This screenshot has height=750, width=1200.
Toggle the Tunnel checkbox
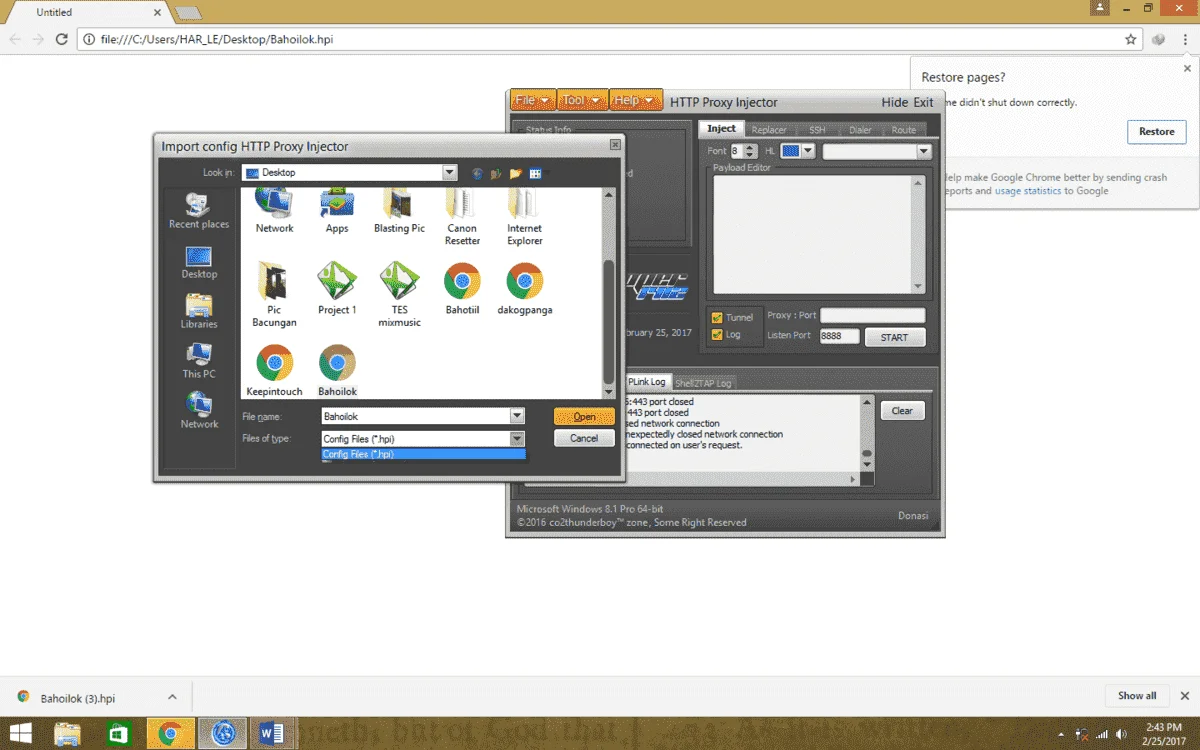coord(716,318)
